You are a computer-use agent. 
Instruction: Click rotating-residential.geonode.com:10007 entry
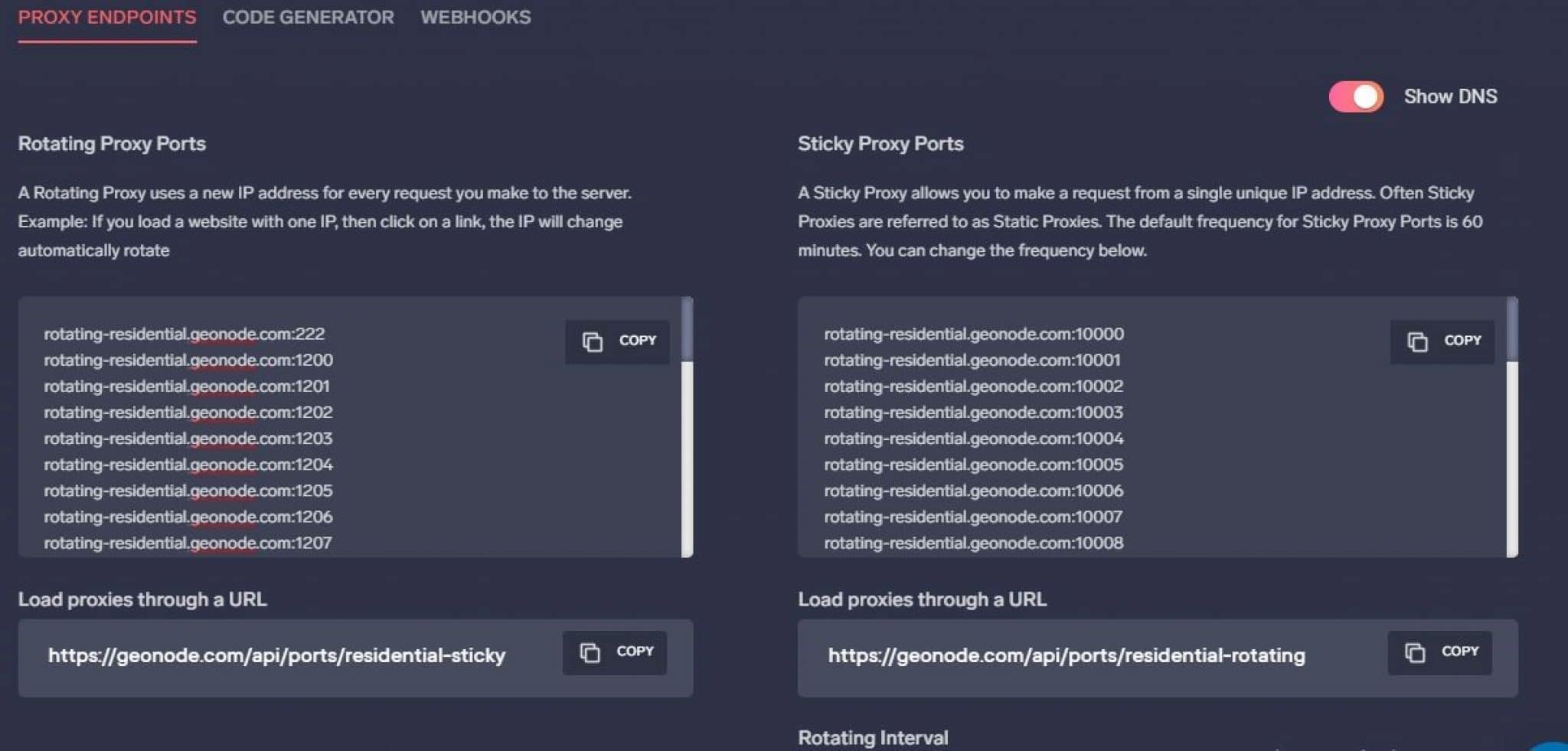(974, 517)
